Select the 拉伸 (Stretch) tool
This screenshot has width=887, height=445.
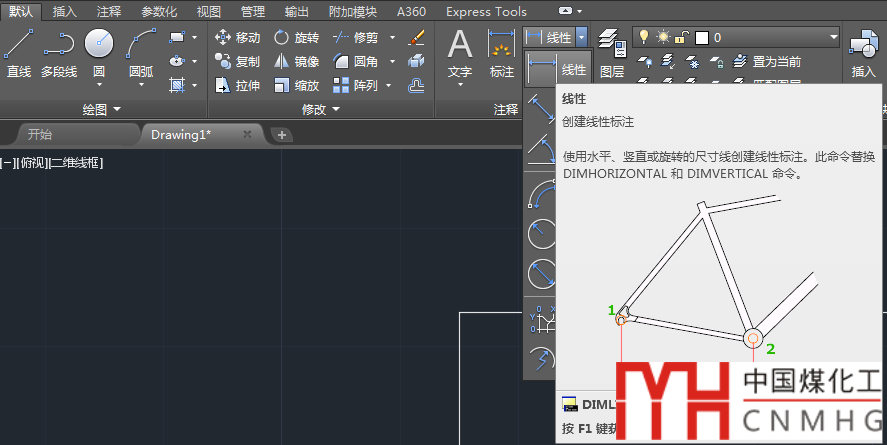(237, 86)
